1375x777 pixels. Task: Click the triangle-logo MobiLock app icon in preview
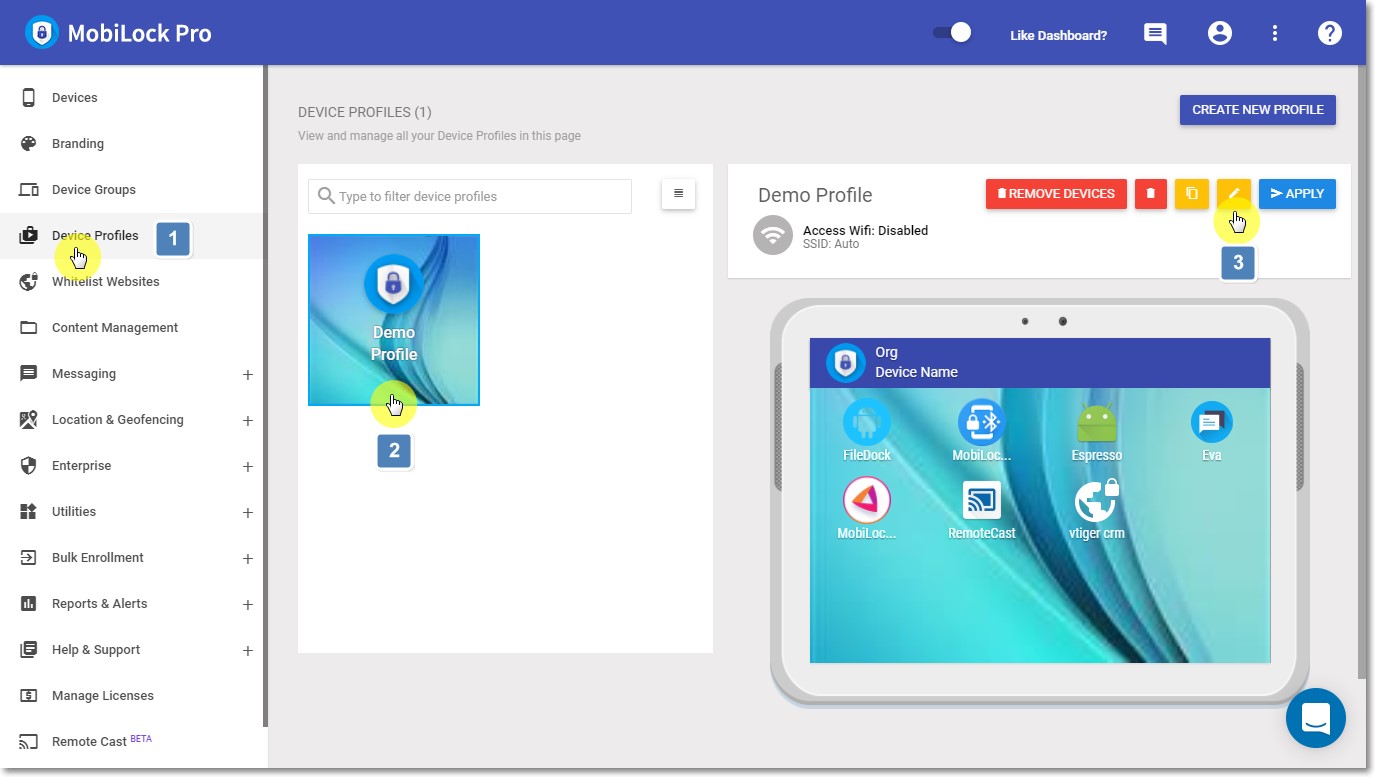867,500
